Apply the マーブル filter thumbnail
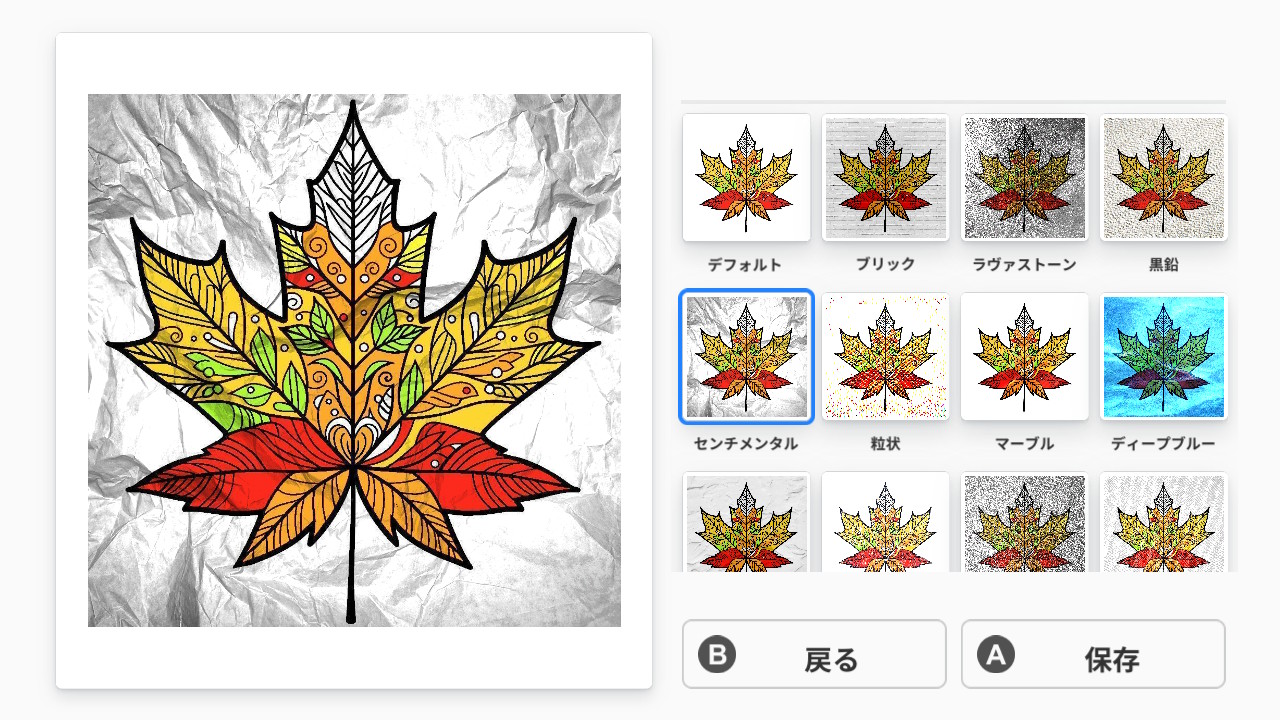1280x720 pixels. click(1024, 356)
